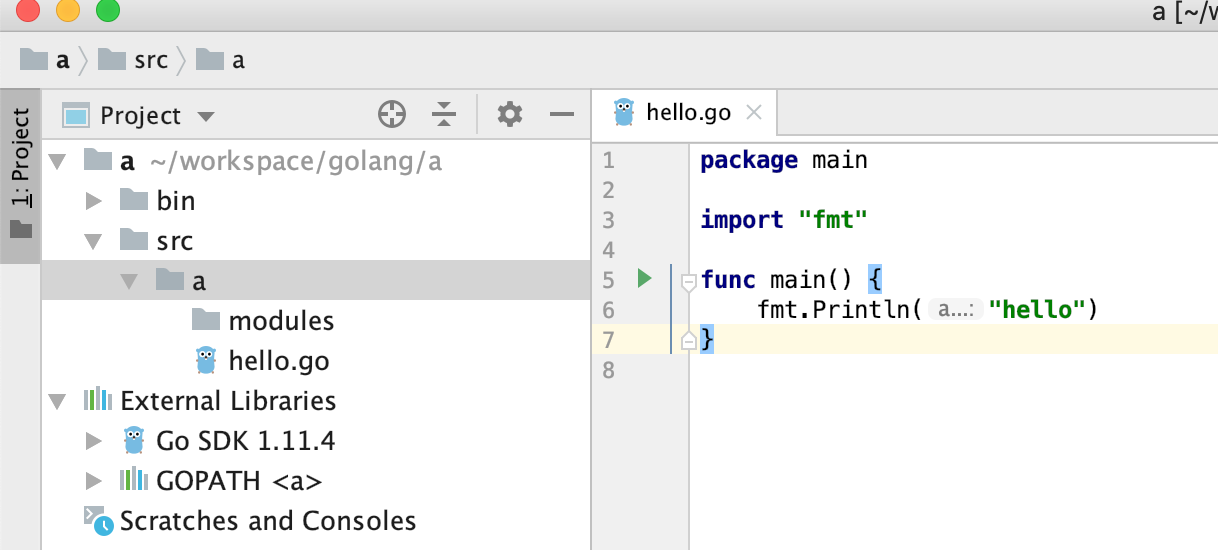Image resolution: width=1218 pixels, height=550 pixels.
Task: Click the Collapse All icon in Project panel
Action: point(444,115)
